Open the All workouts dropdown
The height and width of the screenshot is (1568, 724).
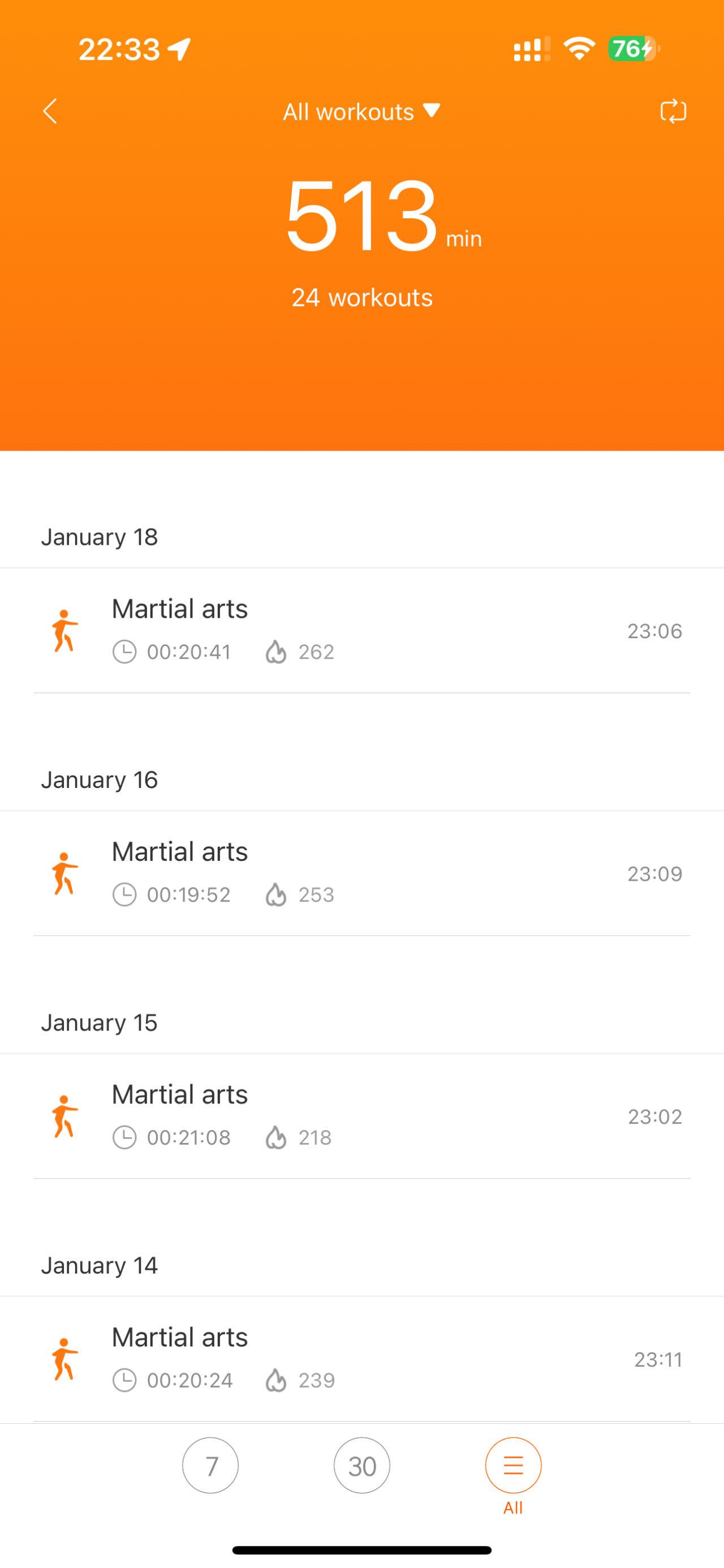[361, 111]
